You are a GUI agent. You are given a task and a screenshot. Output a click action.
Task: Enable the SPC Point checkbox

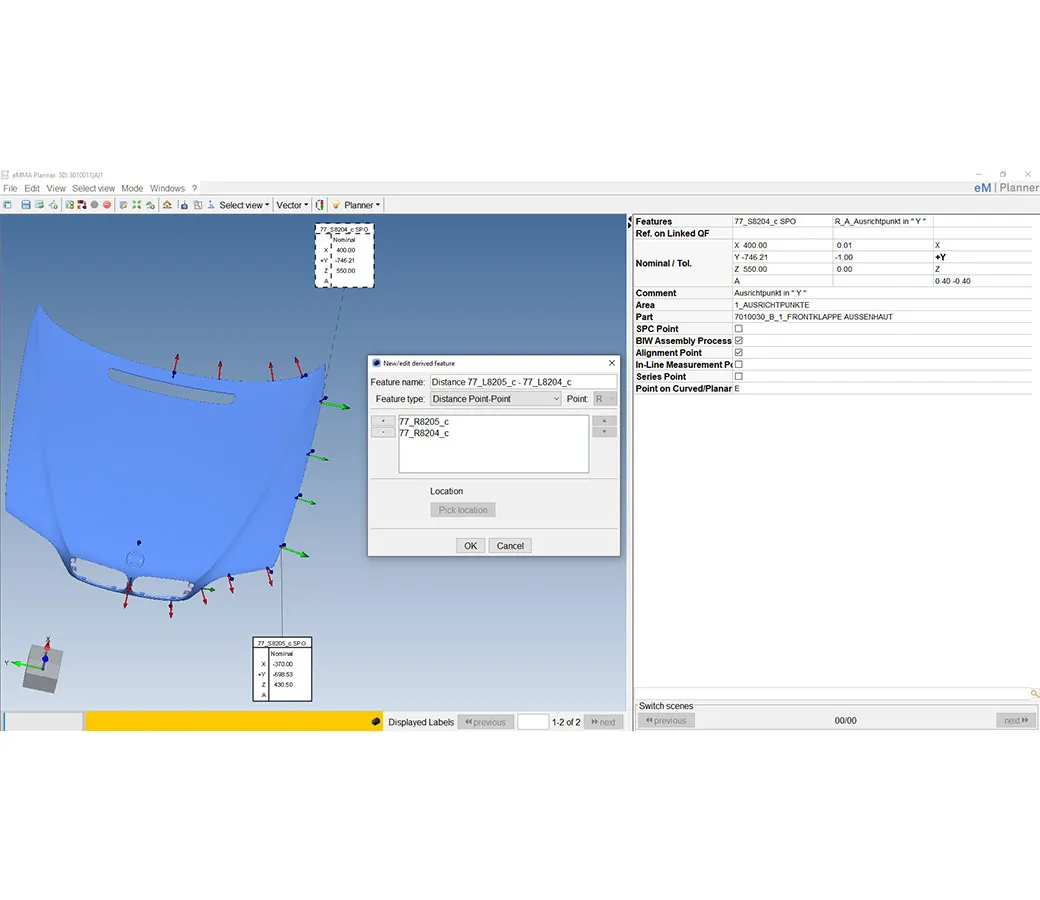(x=739, y=329)
